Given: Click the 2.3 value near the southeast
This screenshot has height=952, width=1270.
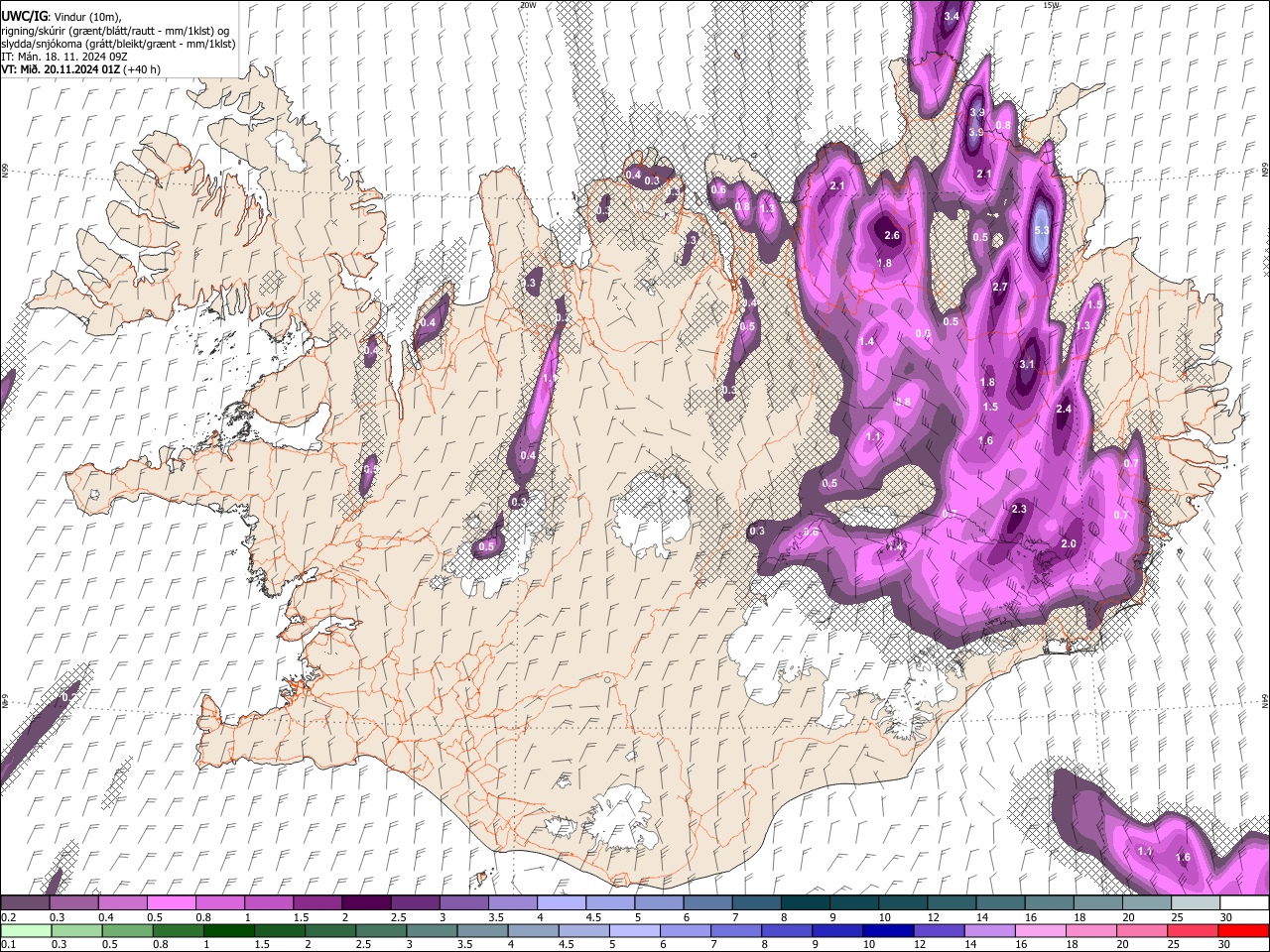Looking at the screenshot, I should tap(1019, 509).
